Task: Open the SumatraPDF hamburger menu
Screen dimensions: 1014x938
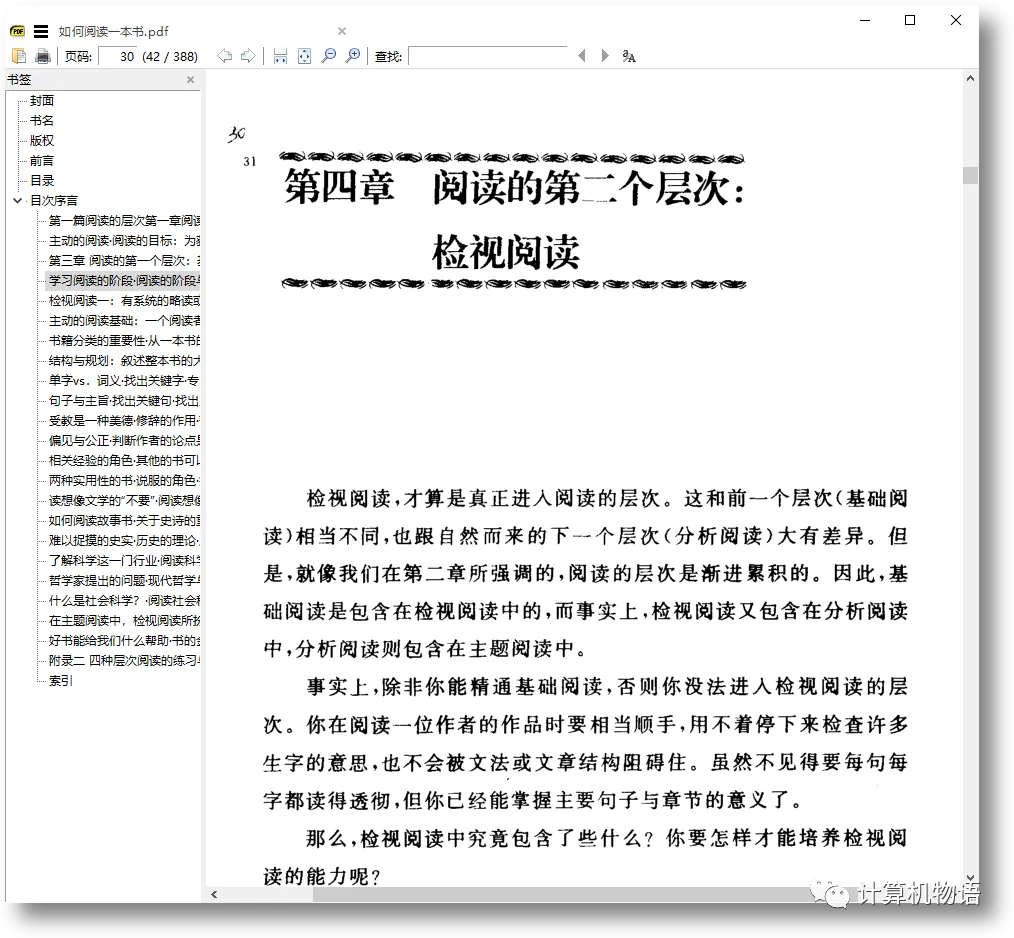Action: pos(41,31)
